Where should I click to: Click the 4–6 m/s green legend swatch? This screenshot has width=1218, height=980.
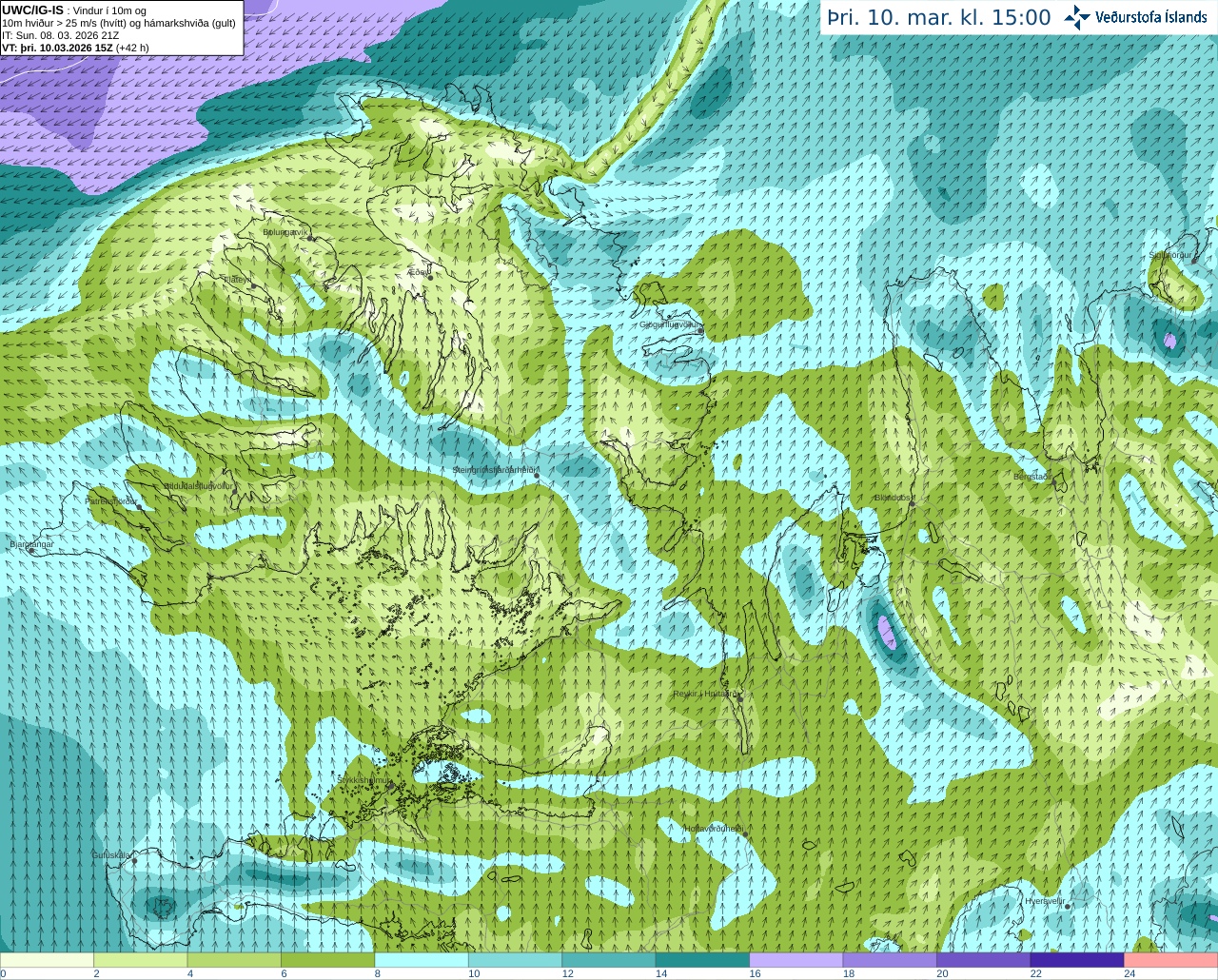[x=234, y=960]
